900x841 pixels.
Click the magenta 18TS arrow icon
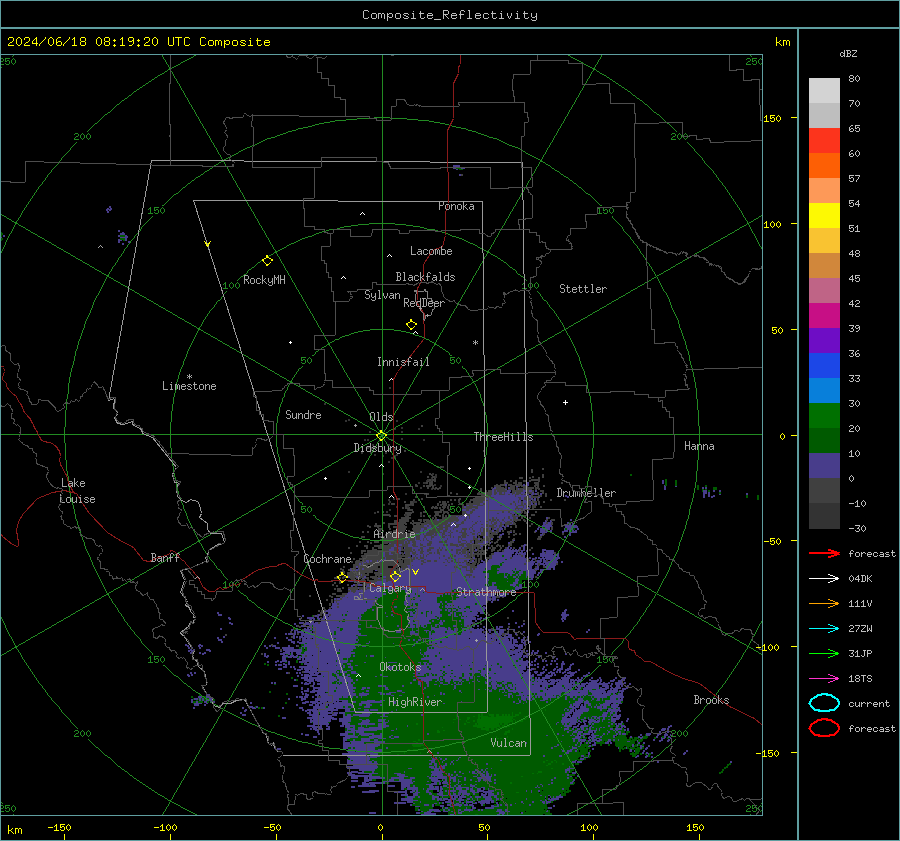(x=824, y=679)
